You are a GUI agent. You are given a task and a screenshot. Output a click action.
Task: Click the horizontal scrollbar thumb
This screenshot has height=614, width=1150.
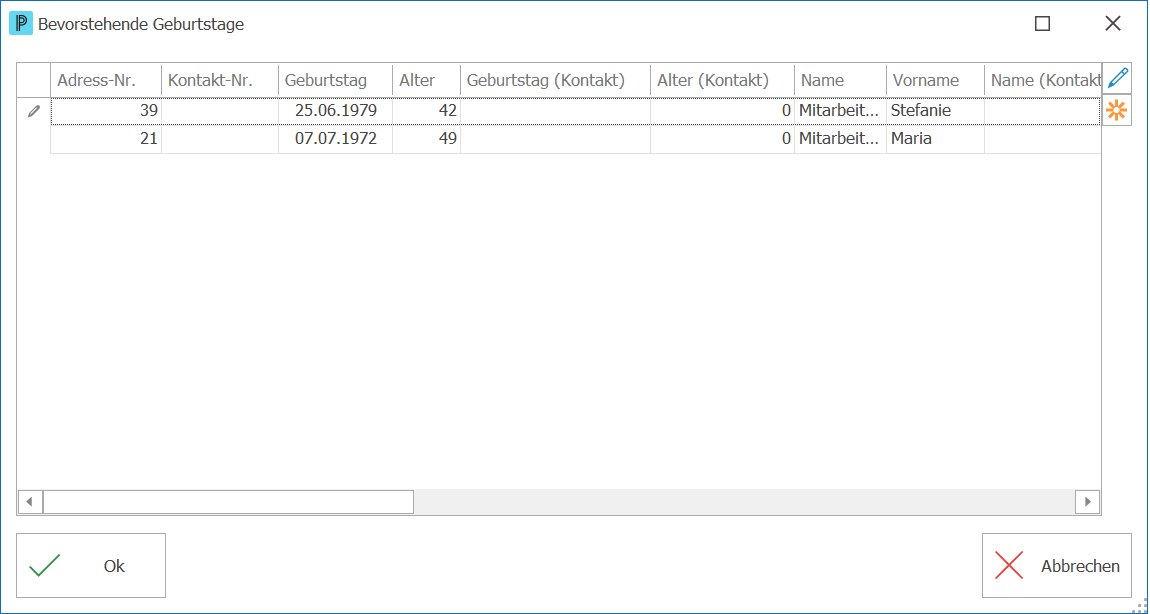click(228, 502)
